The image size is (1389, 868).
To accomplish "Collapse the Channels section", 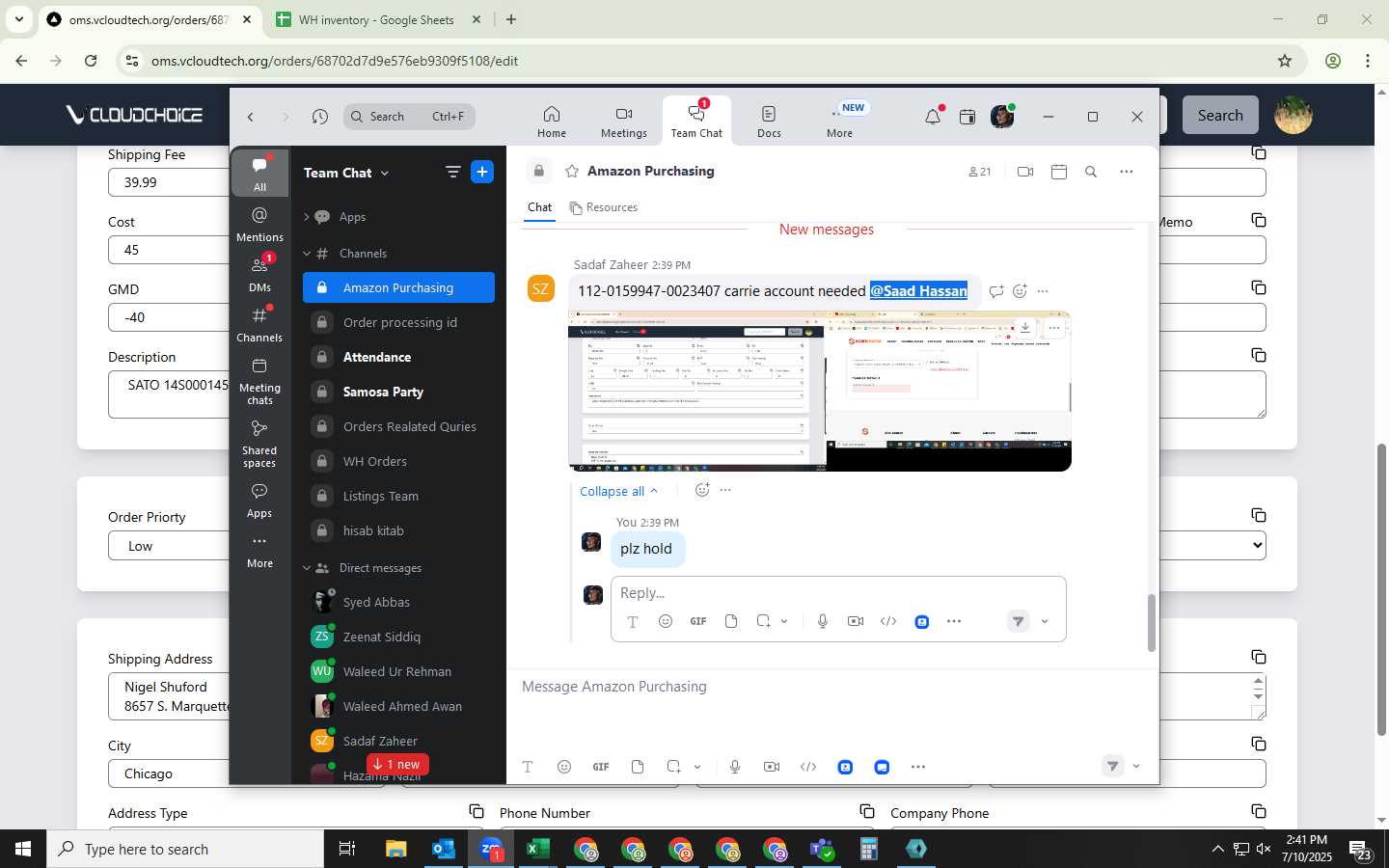I will (307, 254).
